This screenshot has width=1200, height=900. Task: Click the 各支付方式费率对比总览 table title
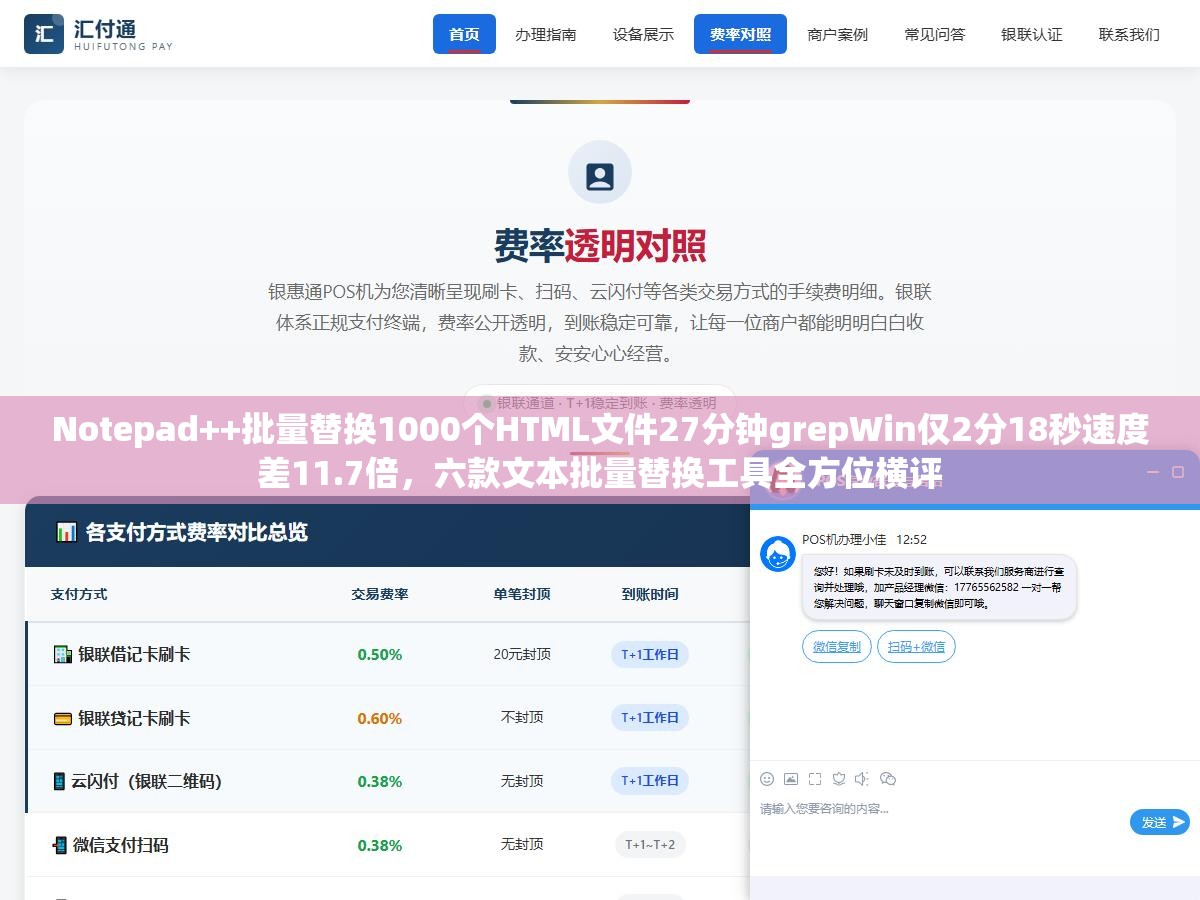(197, 532)
